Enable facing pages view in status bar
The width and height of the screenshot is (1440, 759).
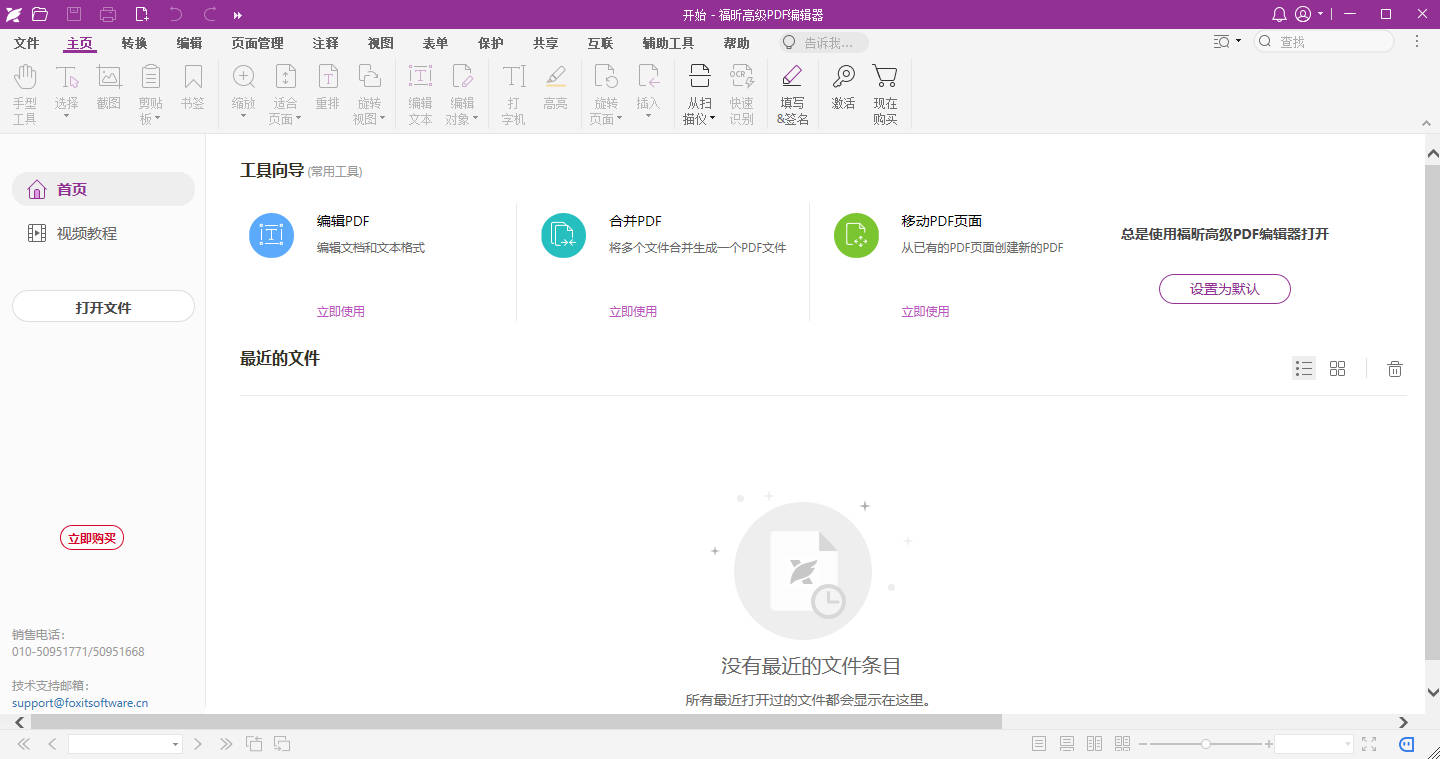pyautogui.click(x=1095, y=744)
